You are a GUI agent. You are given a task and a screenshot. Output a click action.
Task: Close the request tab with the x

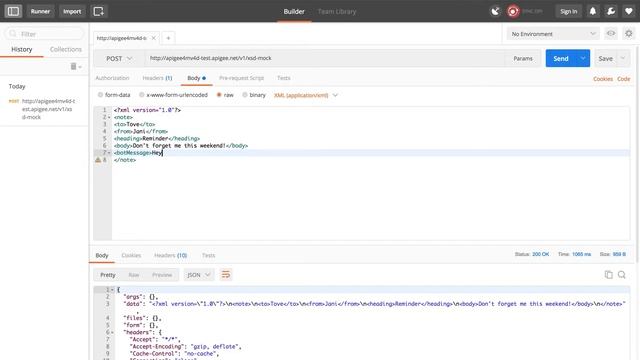click(x=153, y=38)
